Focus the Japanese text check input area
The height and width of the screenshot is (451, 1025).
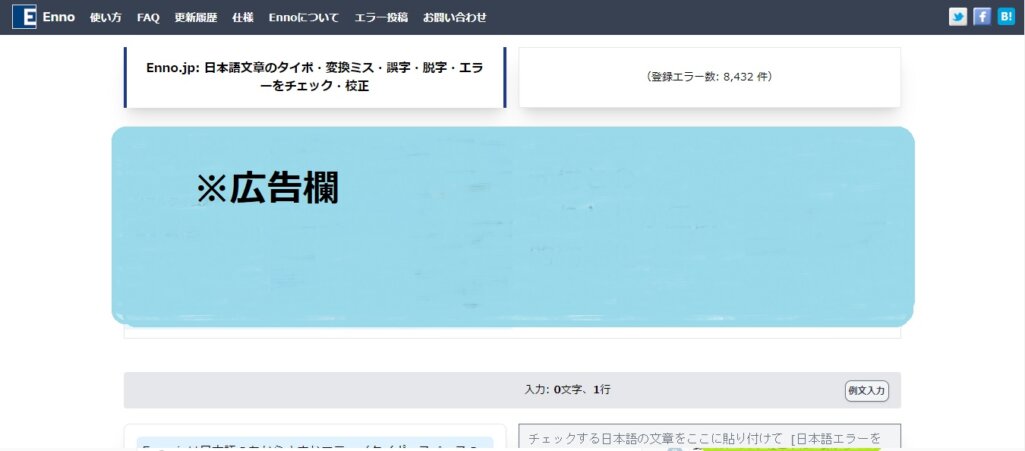[x=709, y=437]
